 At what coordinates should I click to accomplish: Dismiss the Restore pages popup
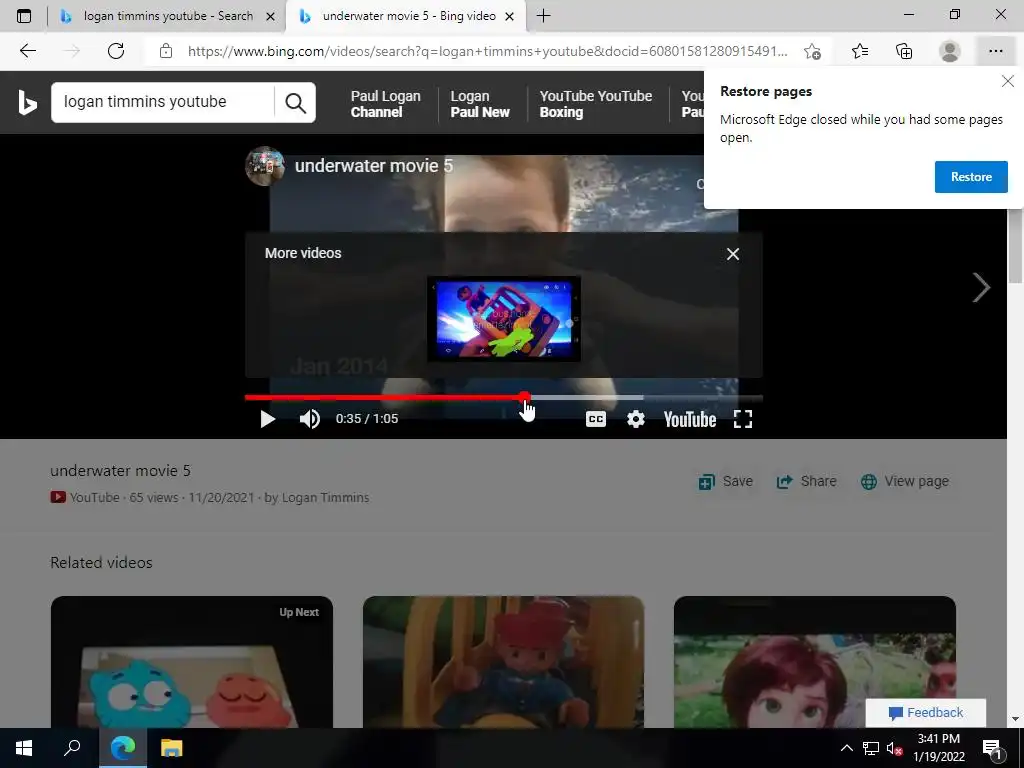(x=1008, y=81)
